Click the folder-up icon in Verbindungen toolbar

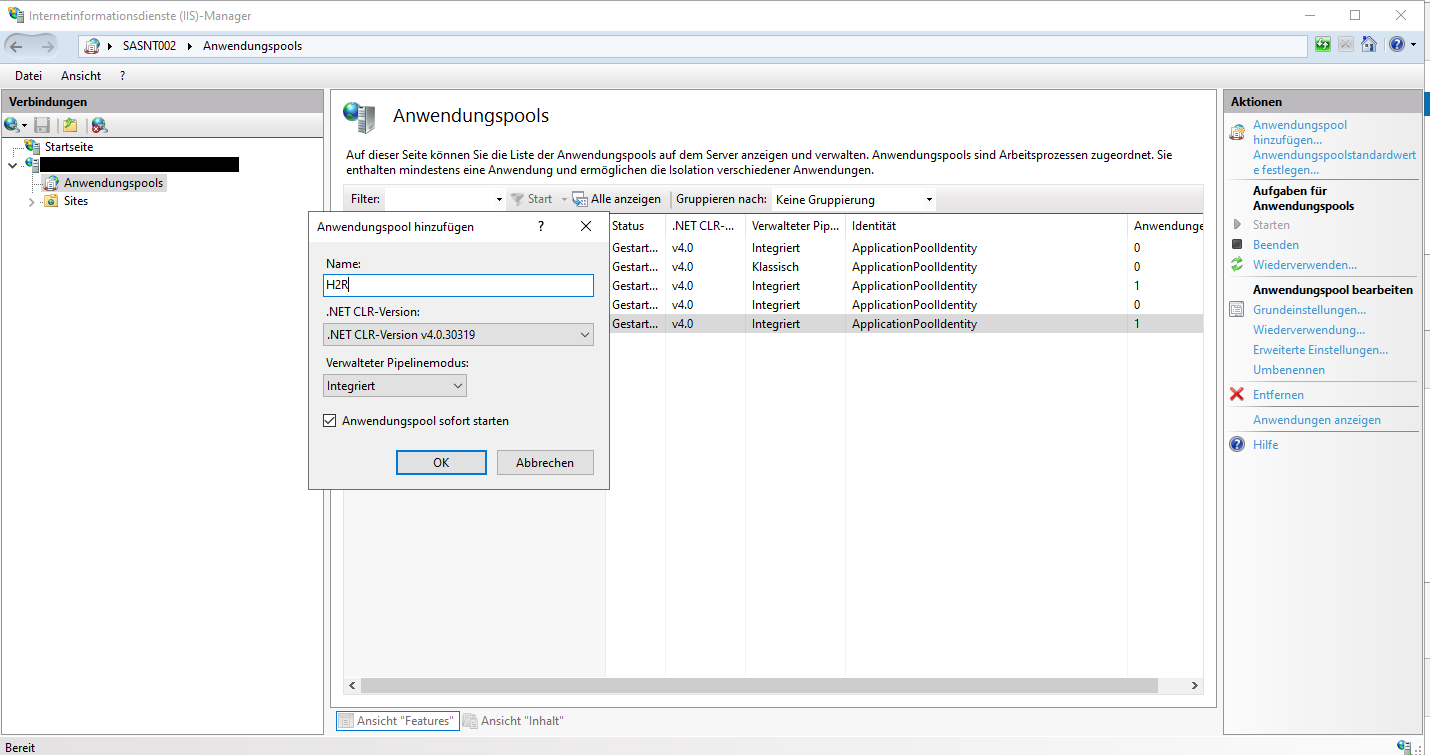(x=69, y=125)
